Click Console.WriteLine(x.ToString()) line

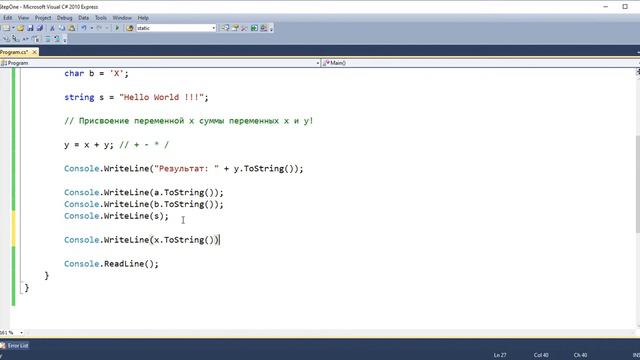click(x=142, y=240)
